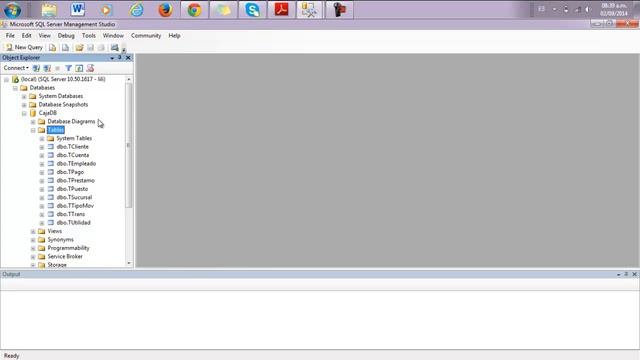Image resolution: width=640 pixels, height=360 pixels.
Task: Click the CajaDB database icon
Action: pyautogui.click(x=33, y=113)
